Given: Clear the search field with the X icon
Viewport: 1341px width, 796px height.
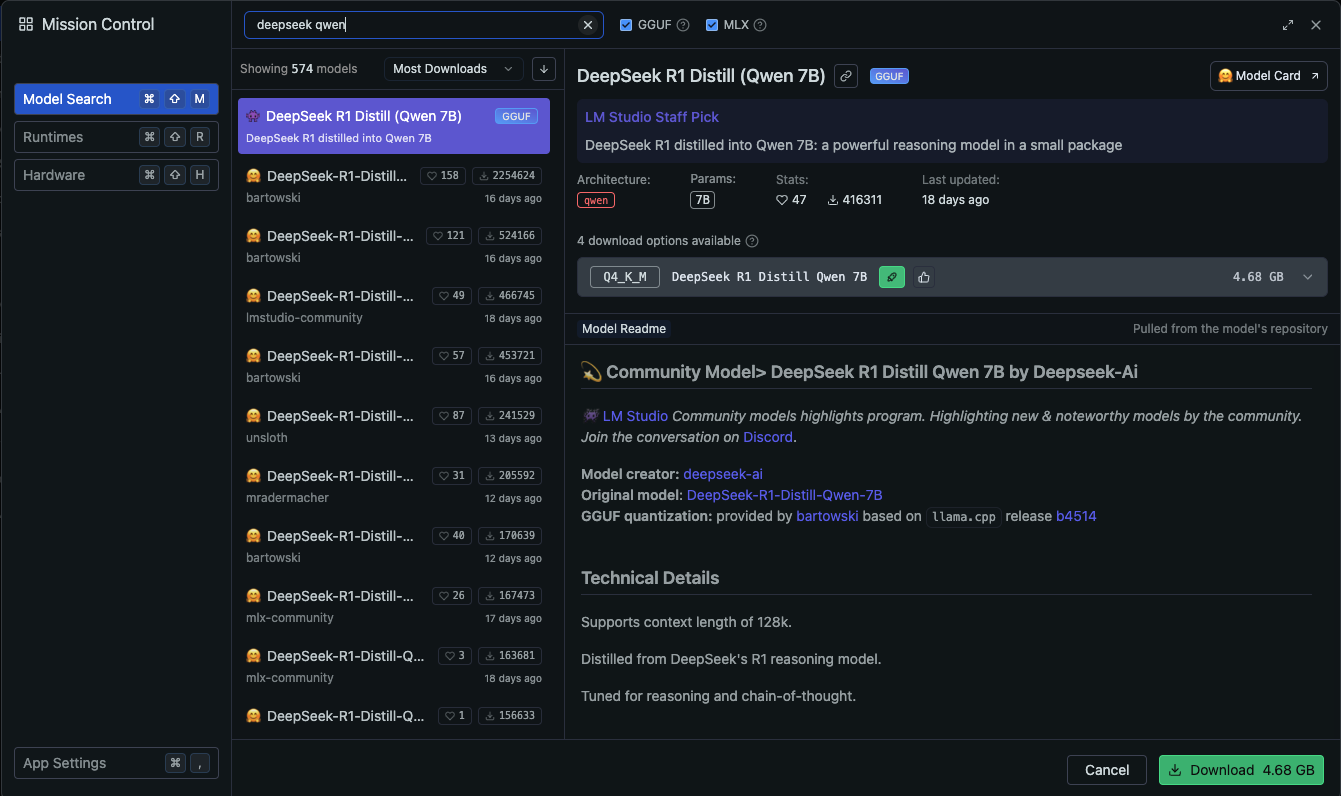Looking at the screenshot, I should 588,25.
